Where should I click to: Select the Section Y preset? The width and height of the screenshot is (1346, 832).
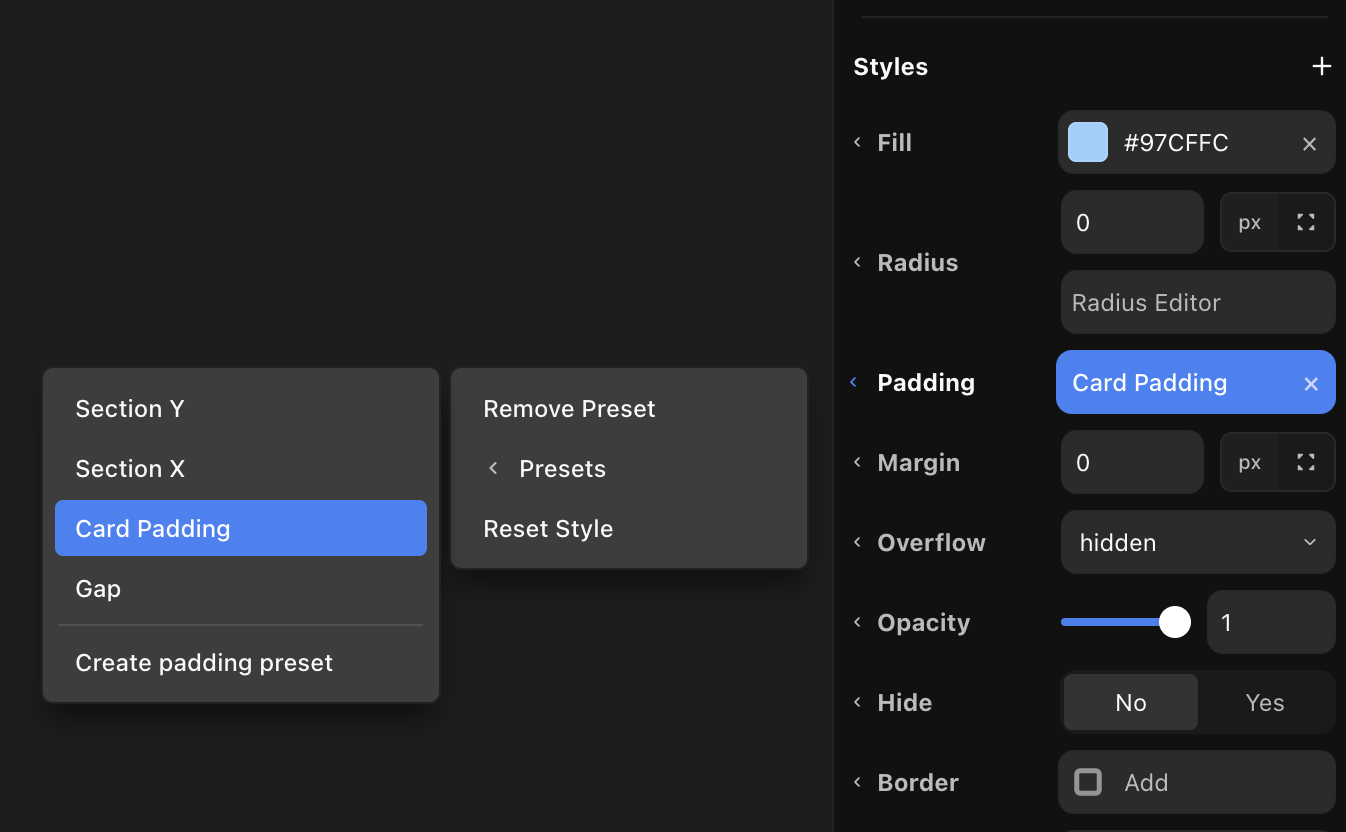click(241, 408)
